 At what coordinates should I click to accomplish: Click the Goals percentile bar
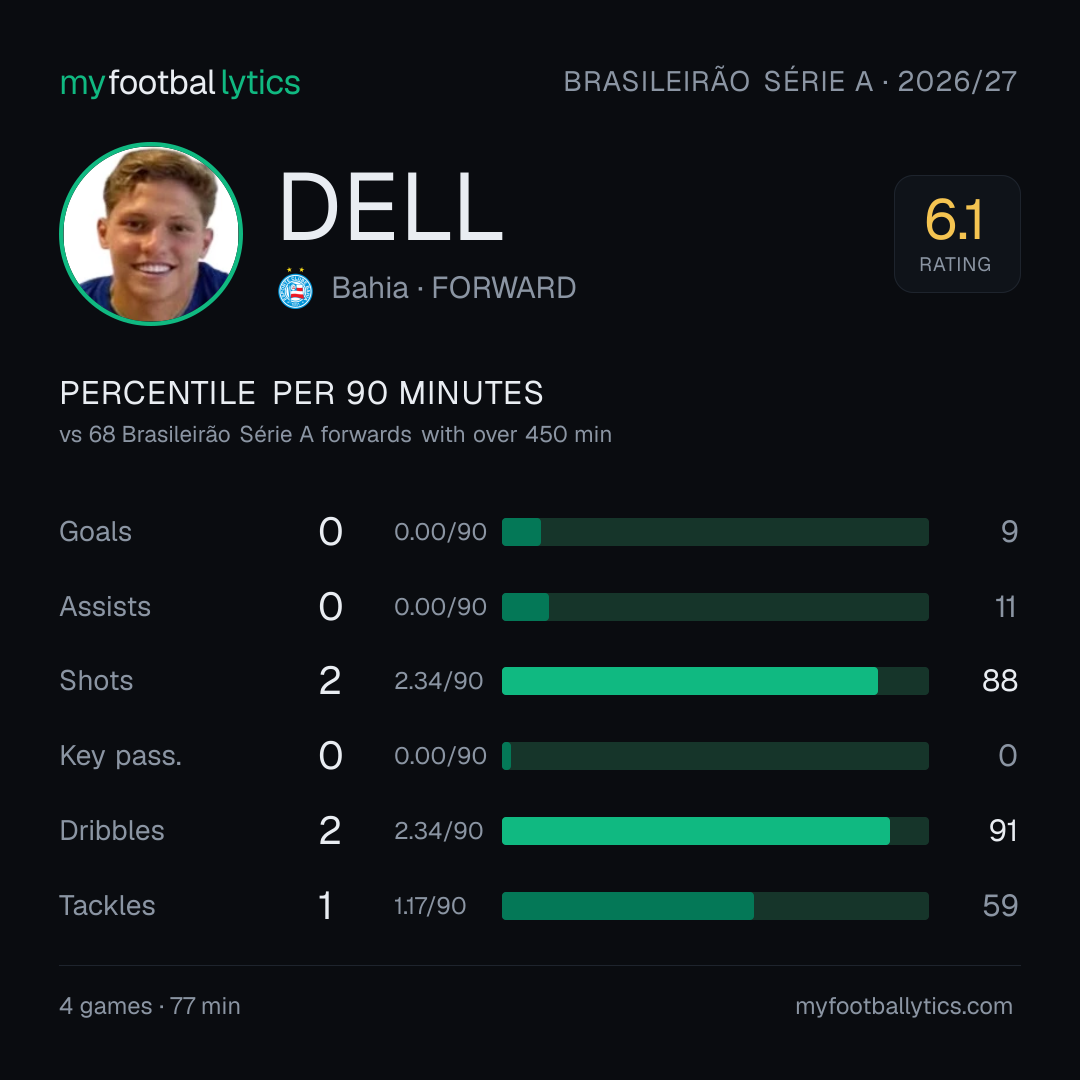pos(715,532)
